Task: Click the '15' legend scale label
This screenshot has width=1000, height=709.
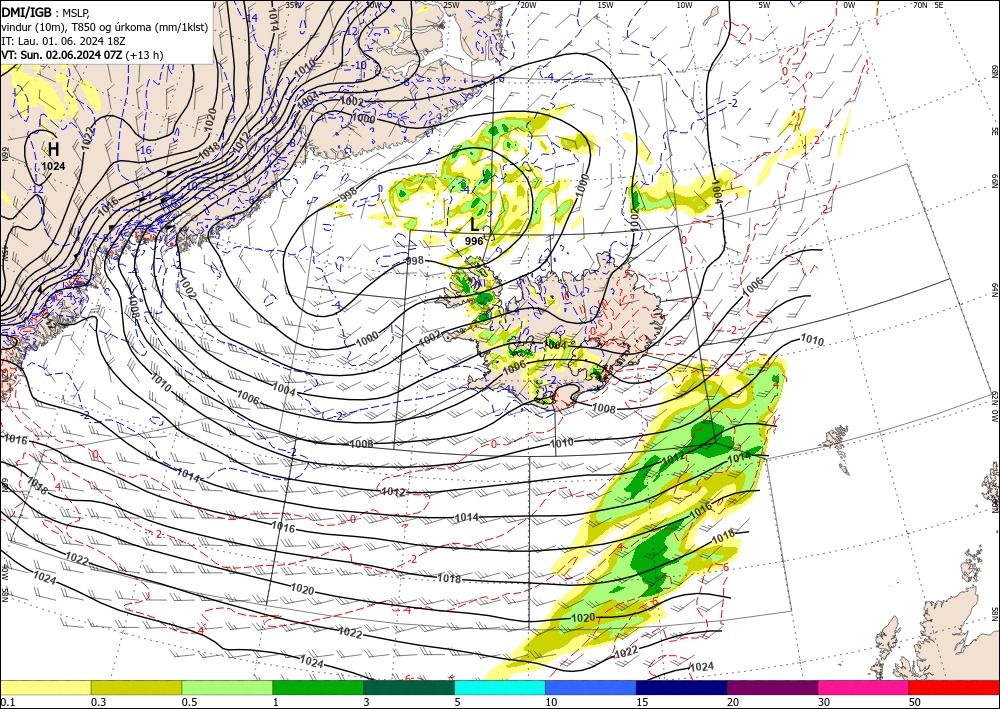Action: 642,702
